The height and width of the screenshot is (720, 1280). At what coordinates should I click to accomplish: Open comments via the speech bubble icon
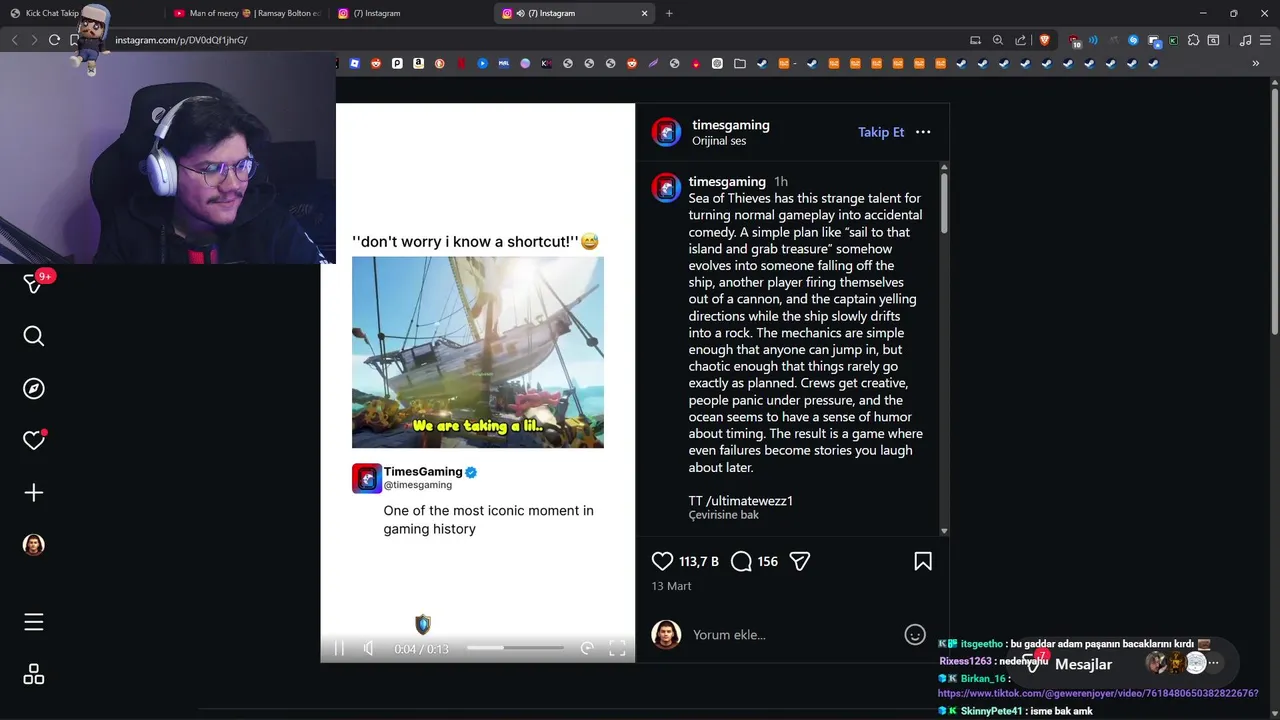tap(741, 561)
